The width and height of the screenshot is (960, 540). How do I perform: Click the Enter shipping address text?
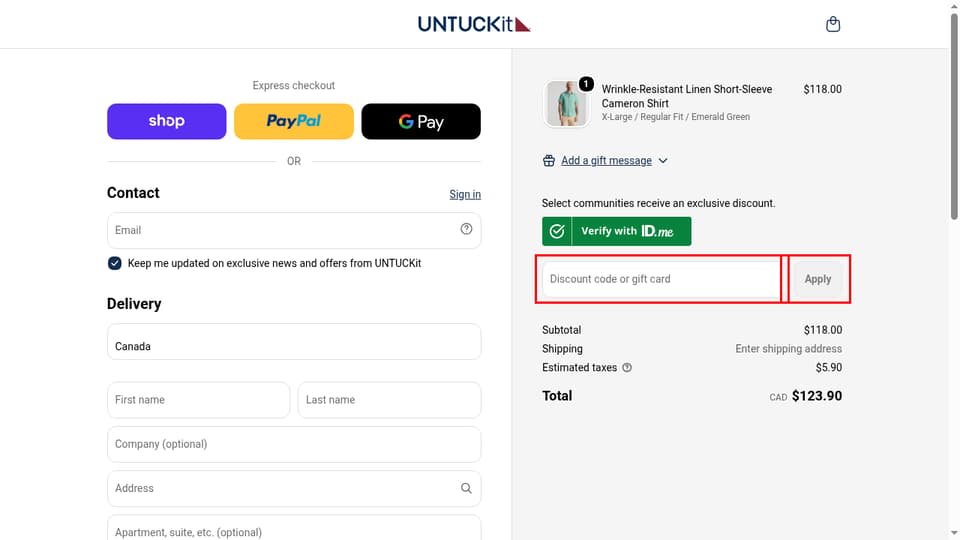(x=789, y=349)
